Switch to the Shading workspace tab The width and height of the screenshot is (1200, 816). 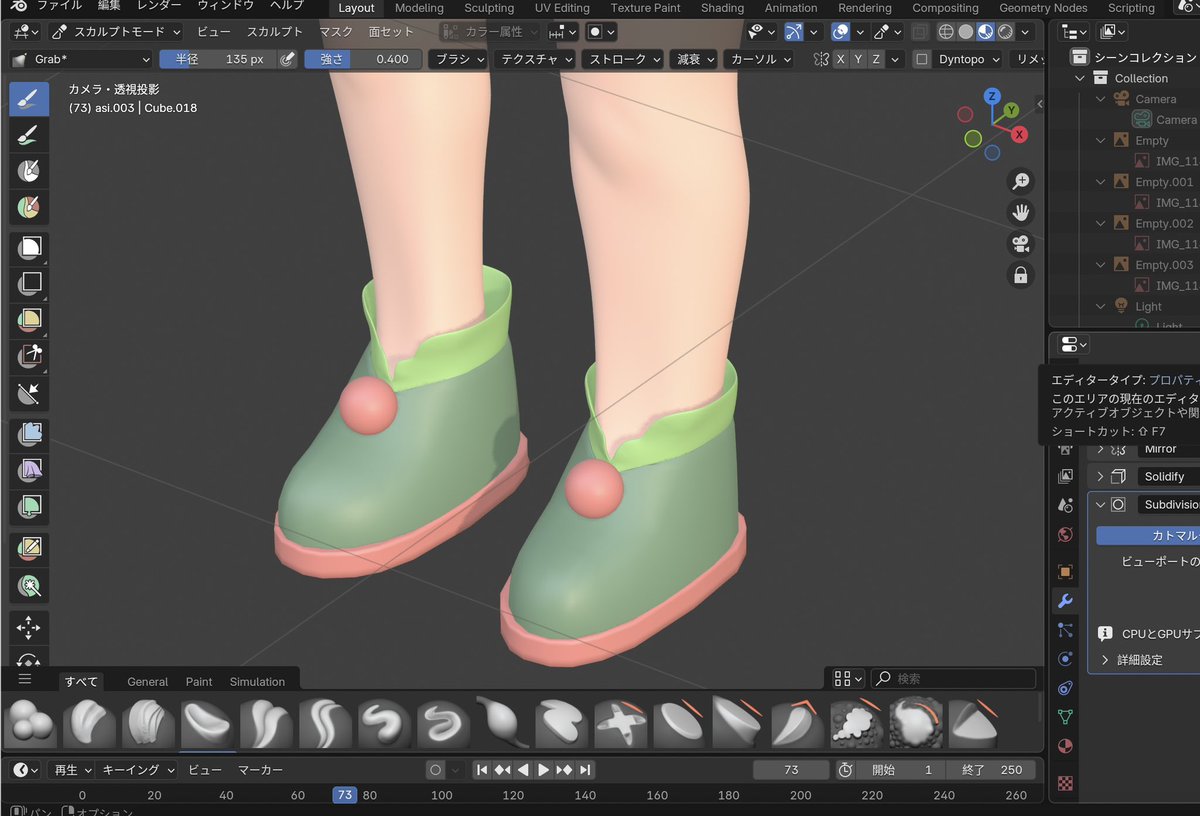coord(722,8)
